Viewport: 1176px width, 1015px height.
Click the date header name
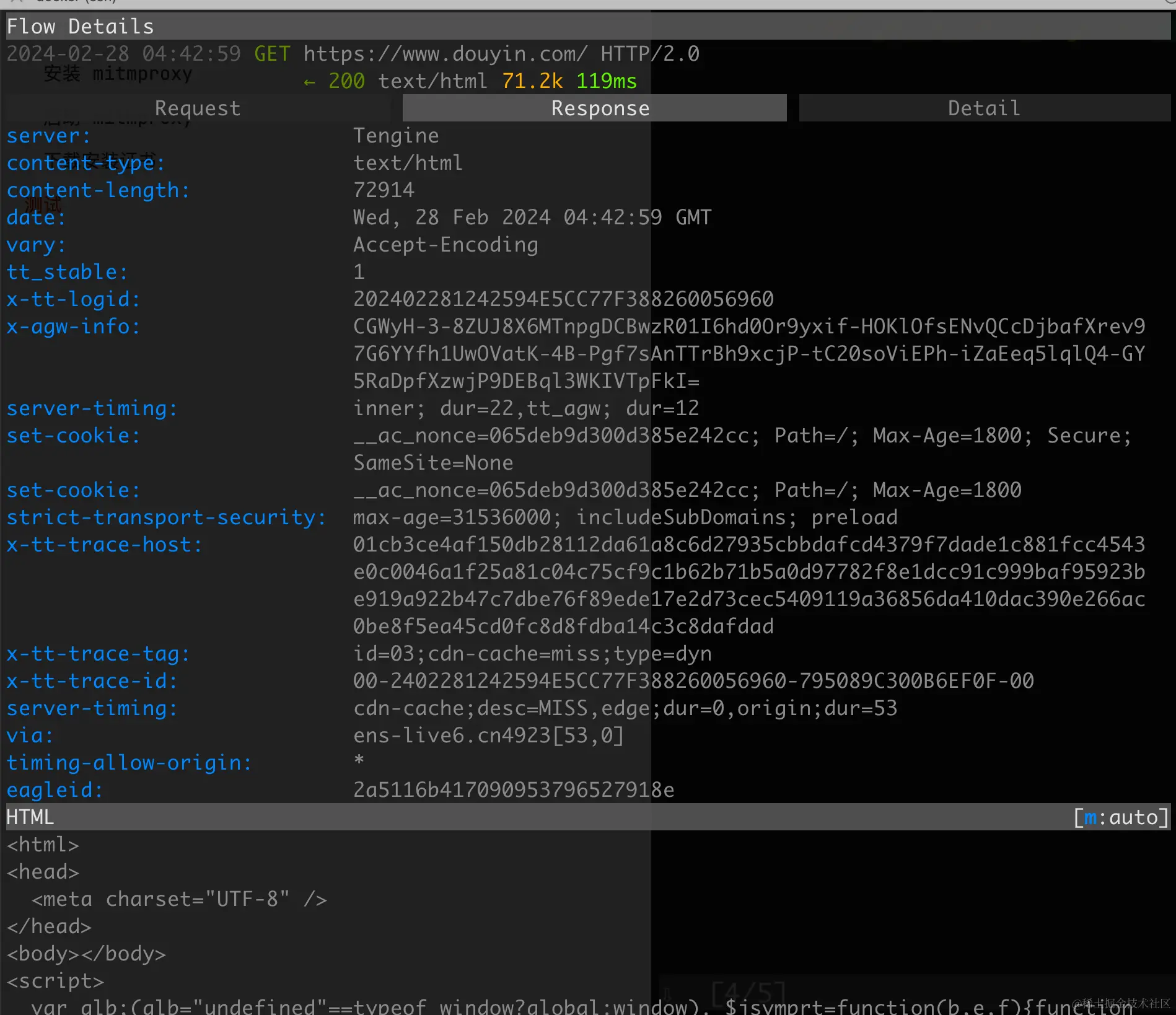coord(36,217)
